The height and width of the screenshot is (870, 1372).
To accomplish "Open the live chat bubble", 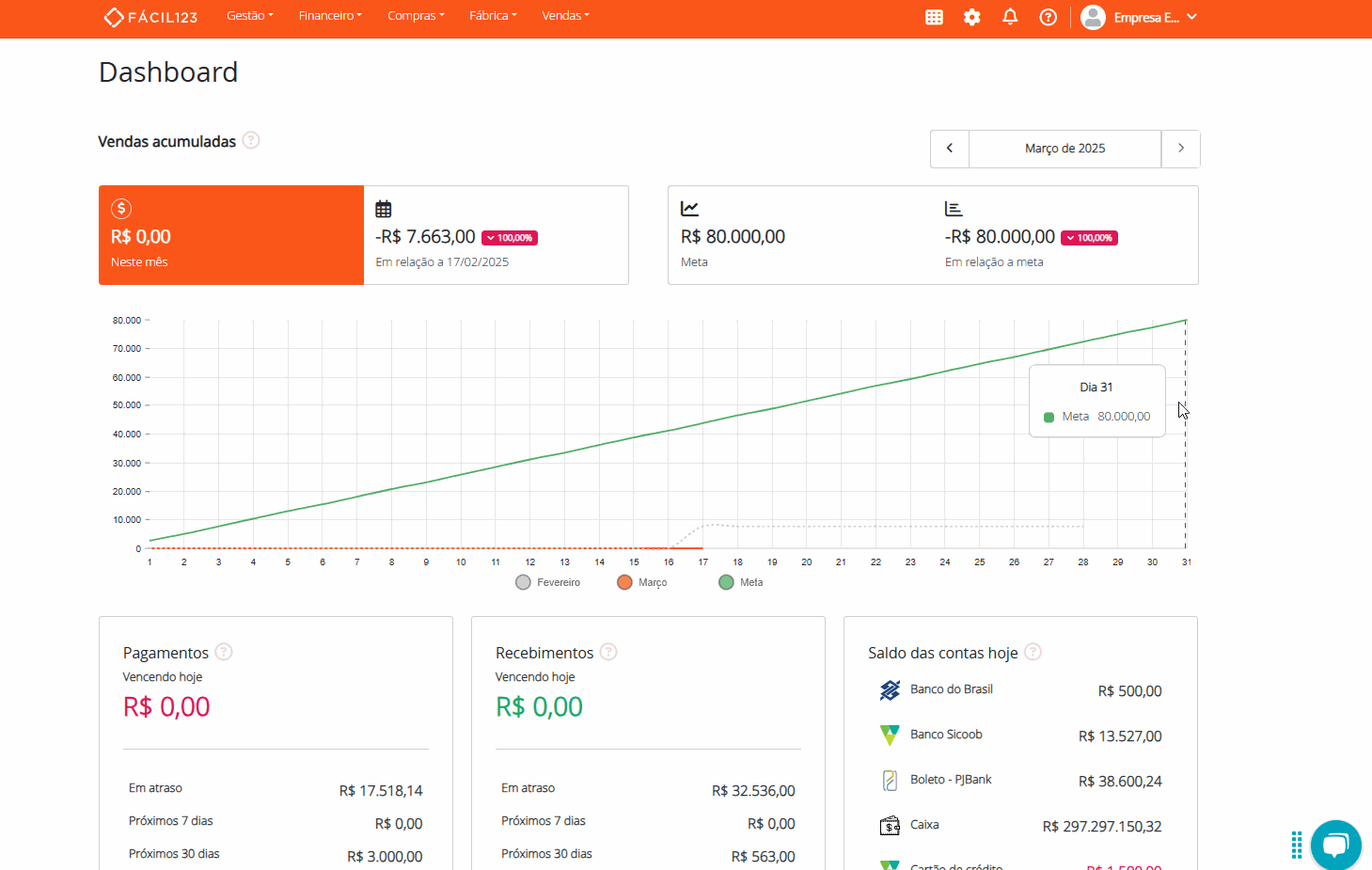I will tap(1335, 845).
